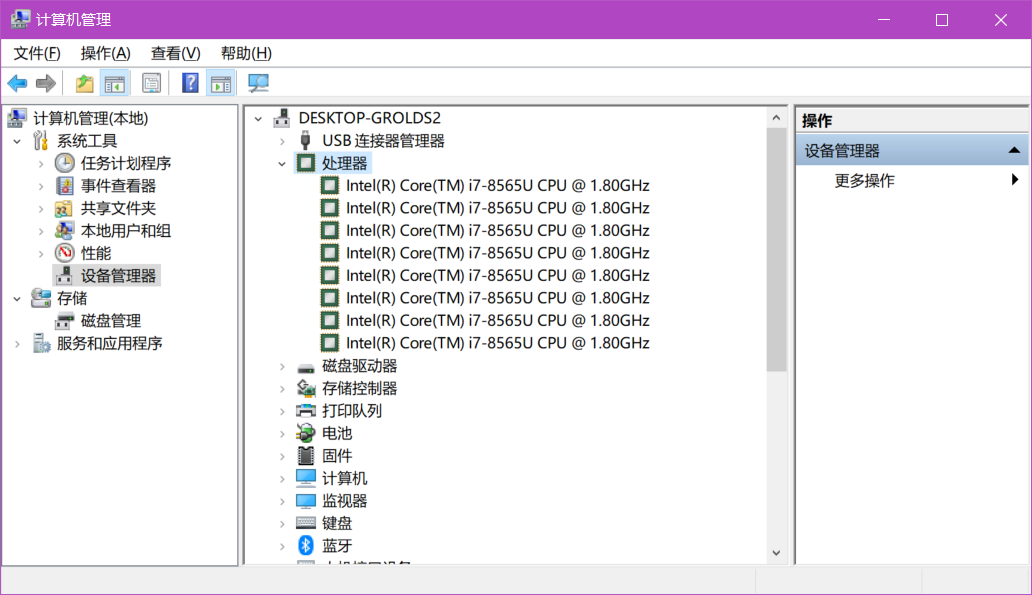Select 本地用户和组 tree item
Viewport: 1032px width, 595px height.
pos(126,231)
